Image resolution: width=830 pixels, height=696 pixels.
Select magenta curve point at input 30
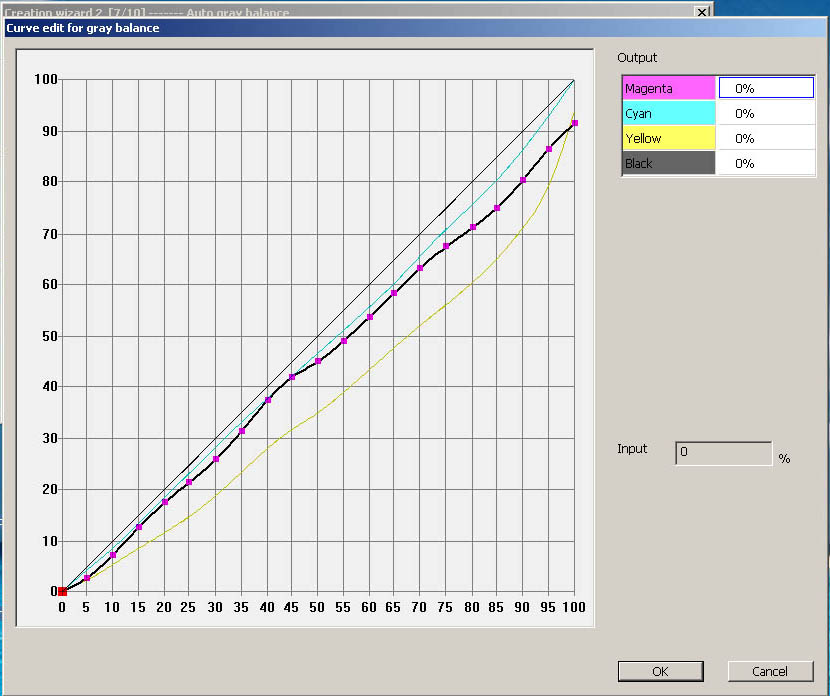pos(216,459)
